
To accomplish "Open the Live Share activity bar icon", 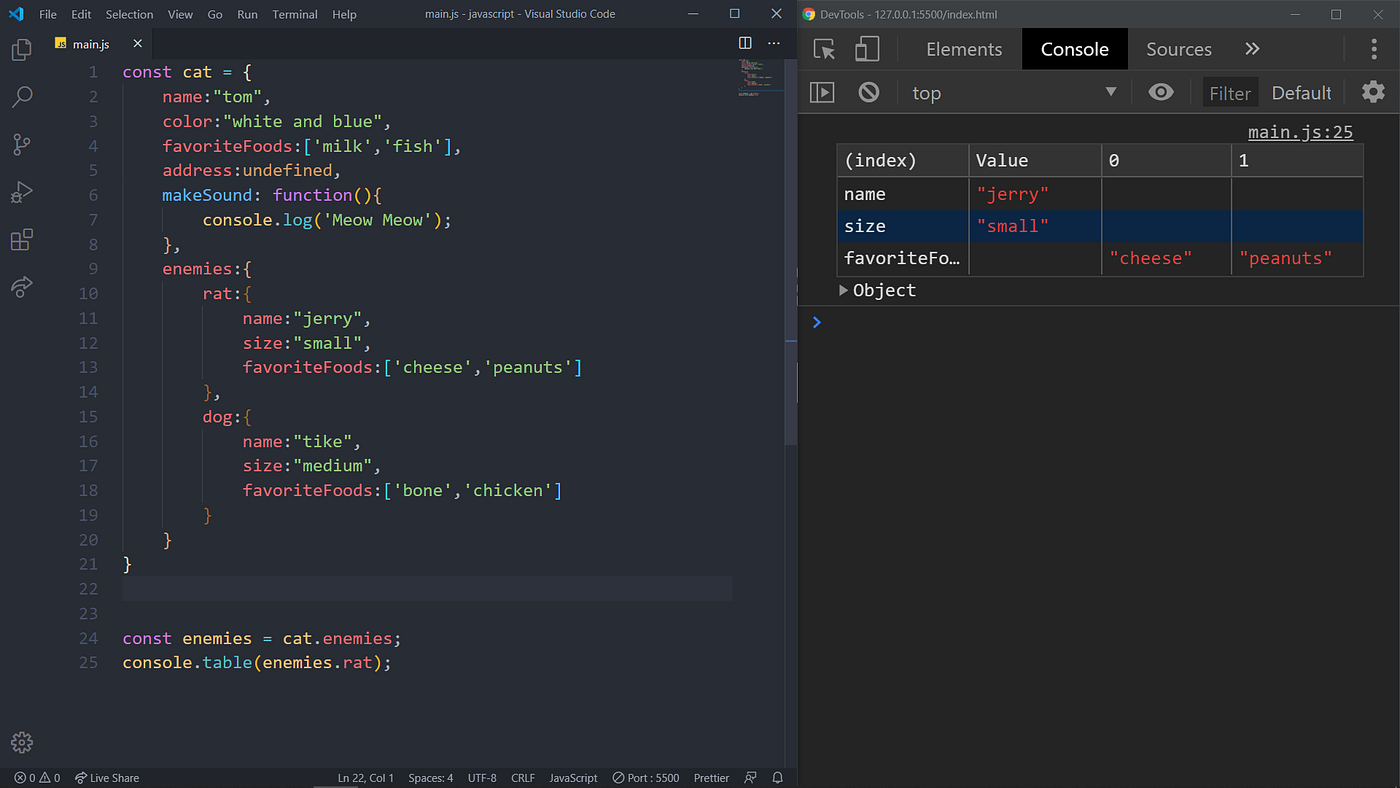I will click(21, 288).
